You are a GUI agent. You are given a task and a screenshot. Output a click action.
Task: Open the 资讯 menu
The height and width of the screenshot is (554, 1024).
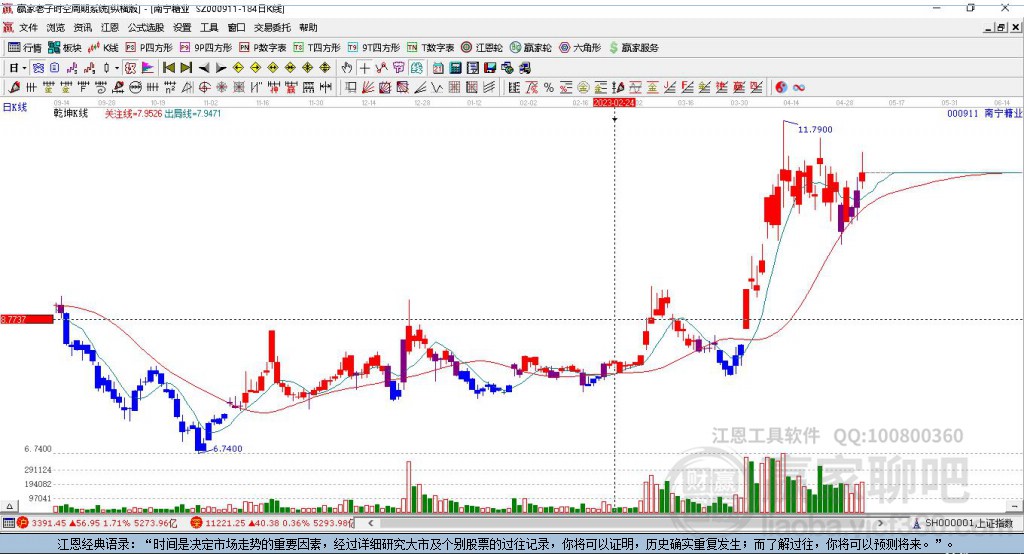[x=82, y=27]
